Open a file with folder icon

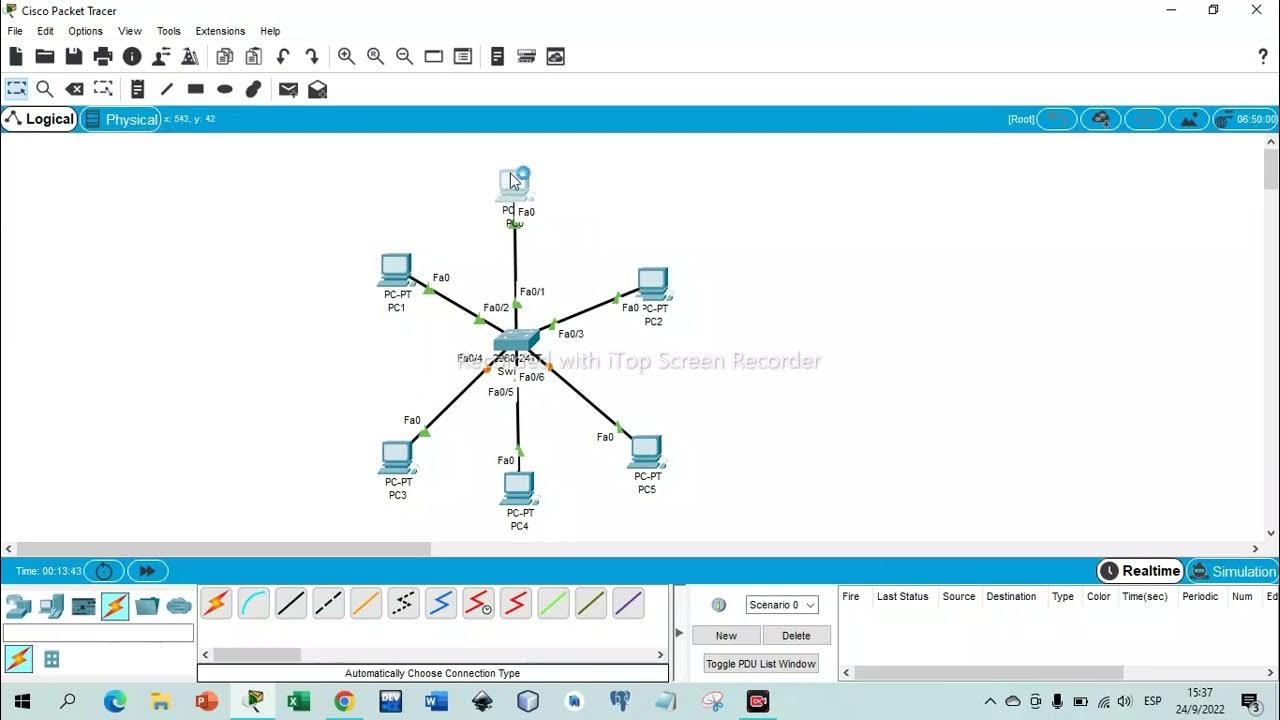[x=45, y=57]
